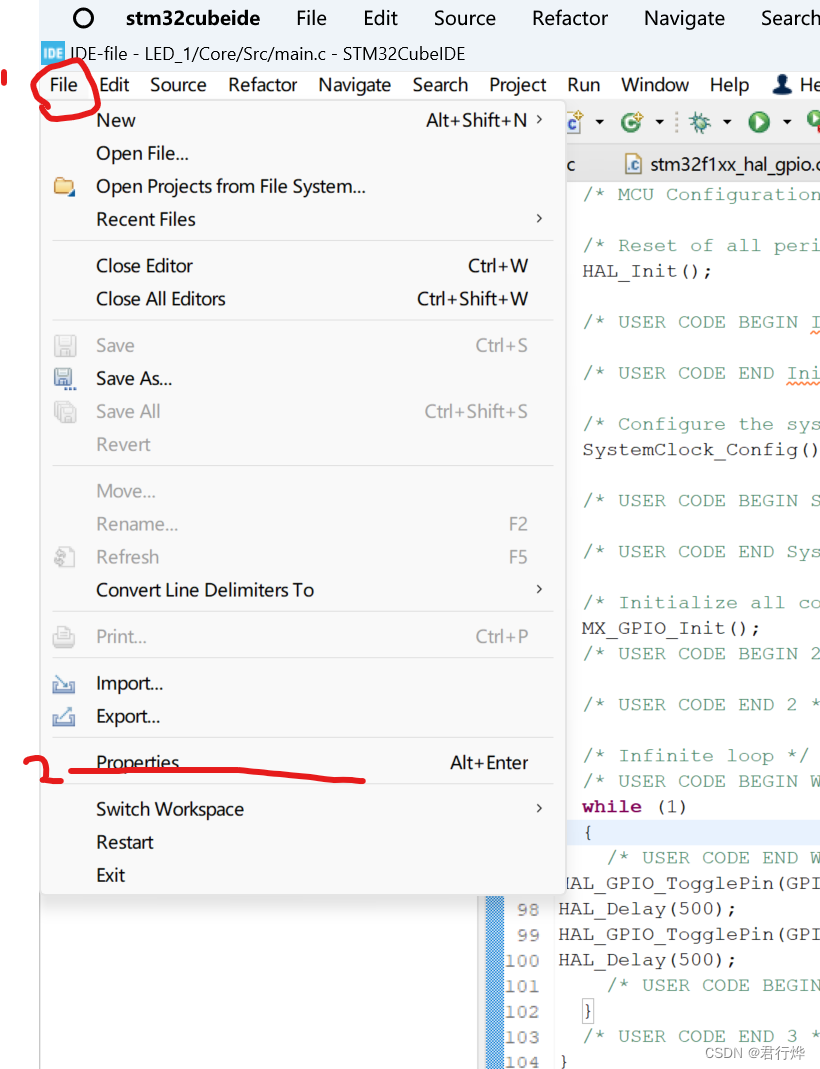Open File in the top system menu bar

click(x=312, y=18)
